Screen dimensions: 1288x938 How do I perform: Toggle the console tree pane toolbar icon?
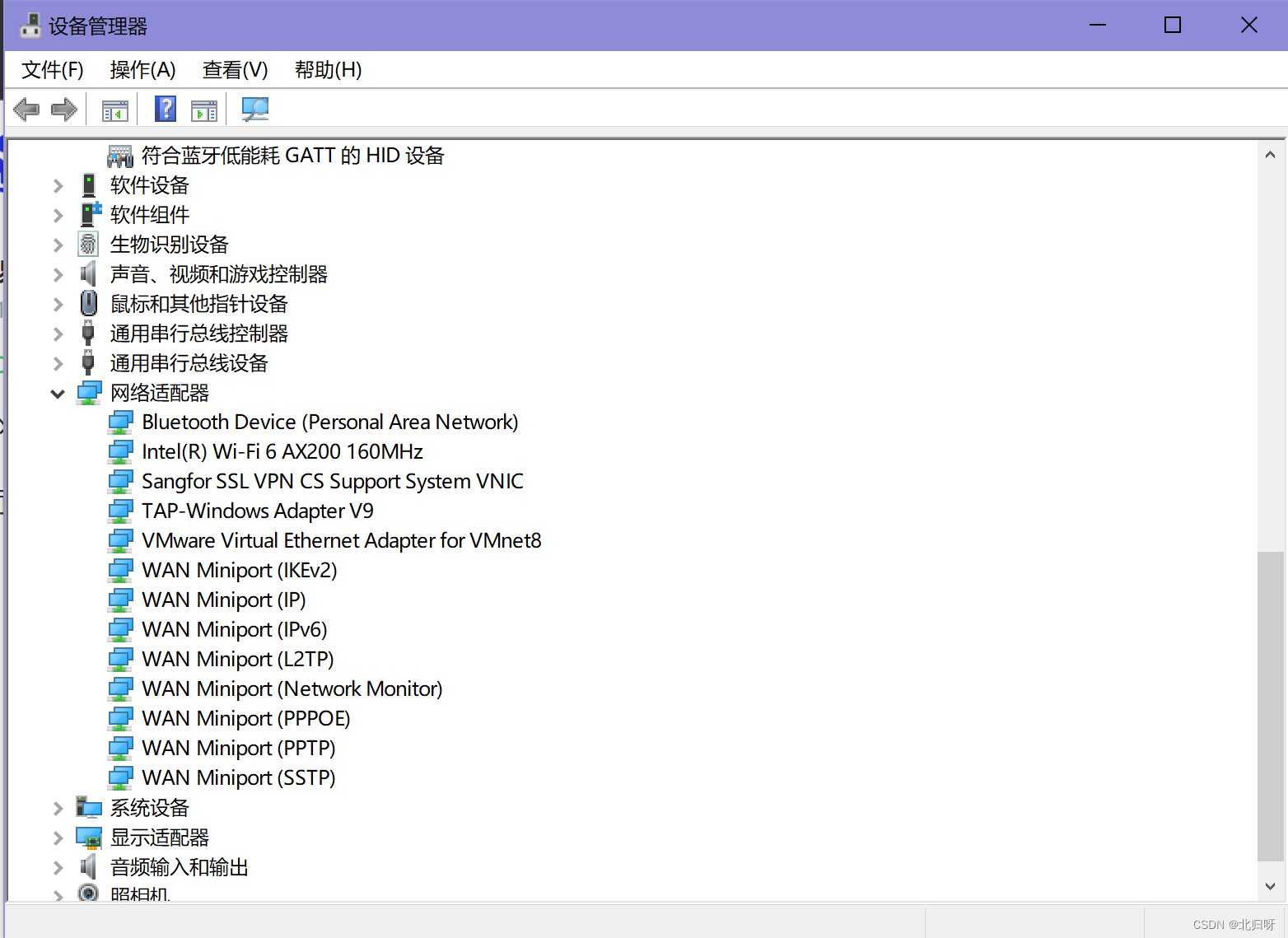114,110
